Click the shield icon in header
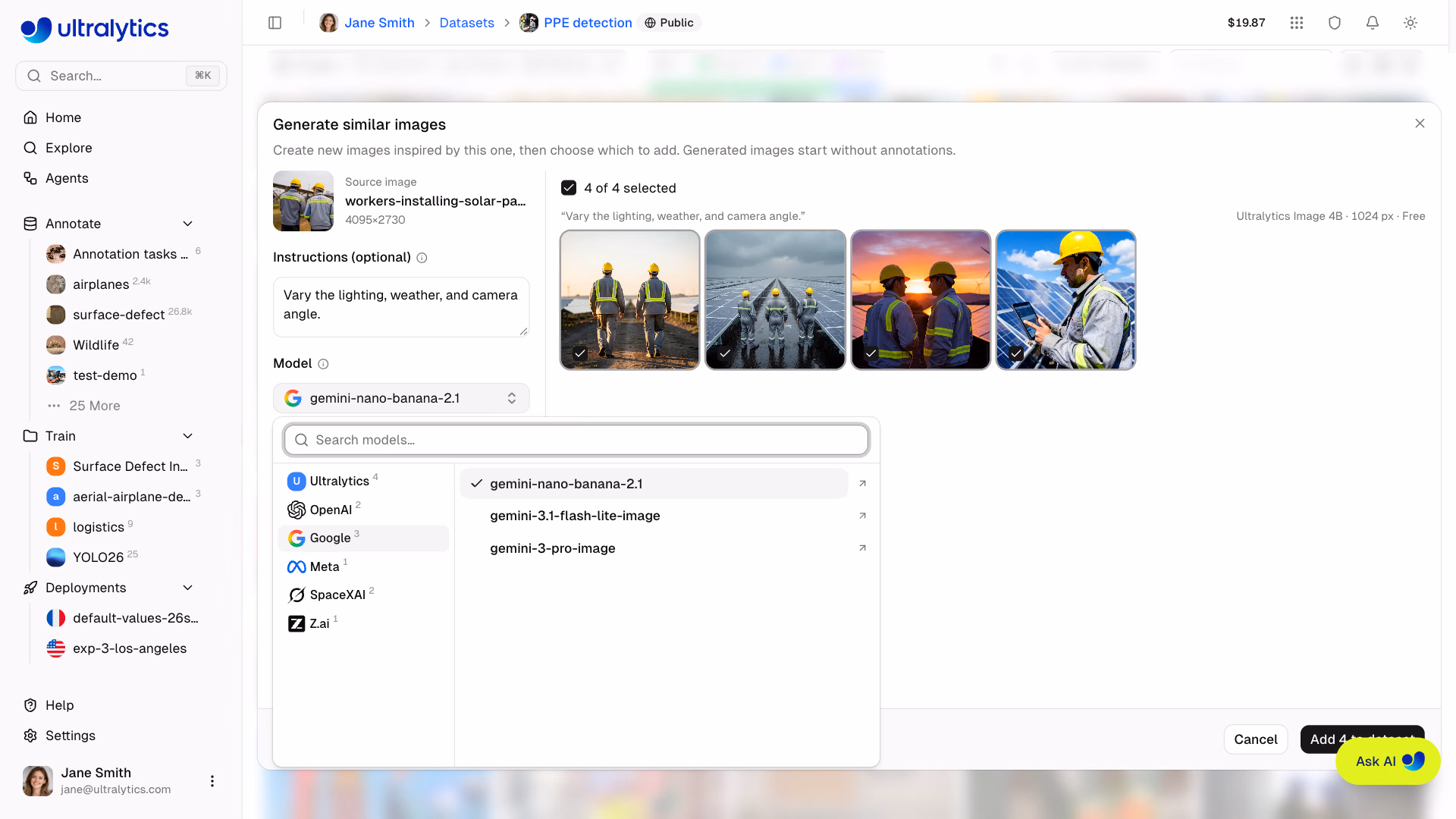Viewport: 1456px width, 819px height. pyautogui.click(x=1335, y=23)
